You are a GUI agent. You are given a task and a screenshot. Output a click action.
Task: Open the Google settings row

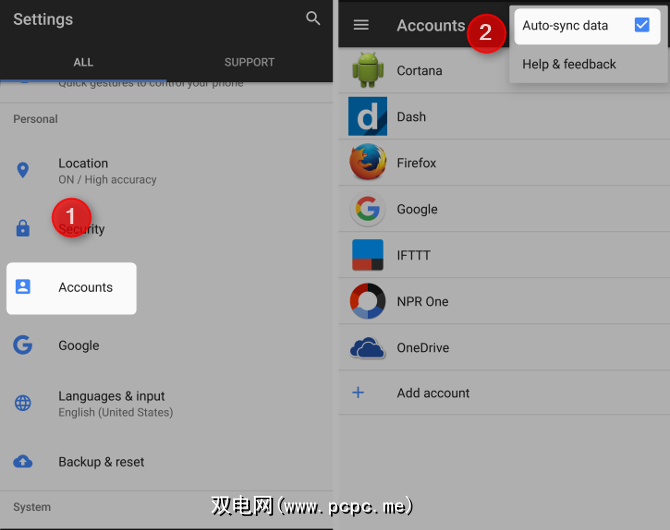point(167,345)
